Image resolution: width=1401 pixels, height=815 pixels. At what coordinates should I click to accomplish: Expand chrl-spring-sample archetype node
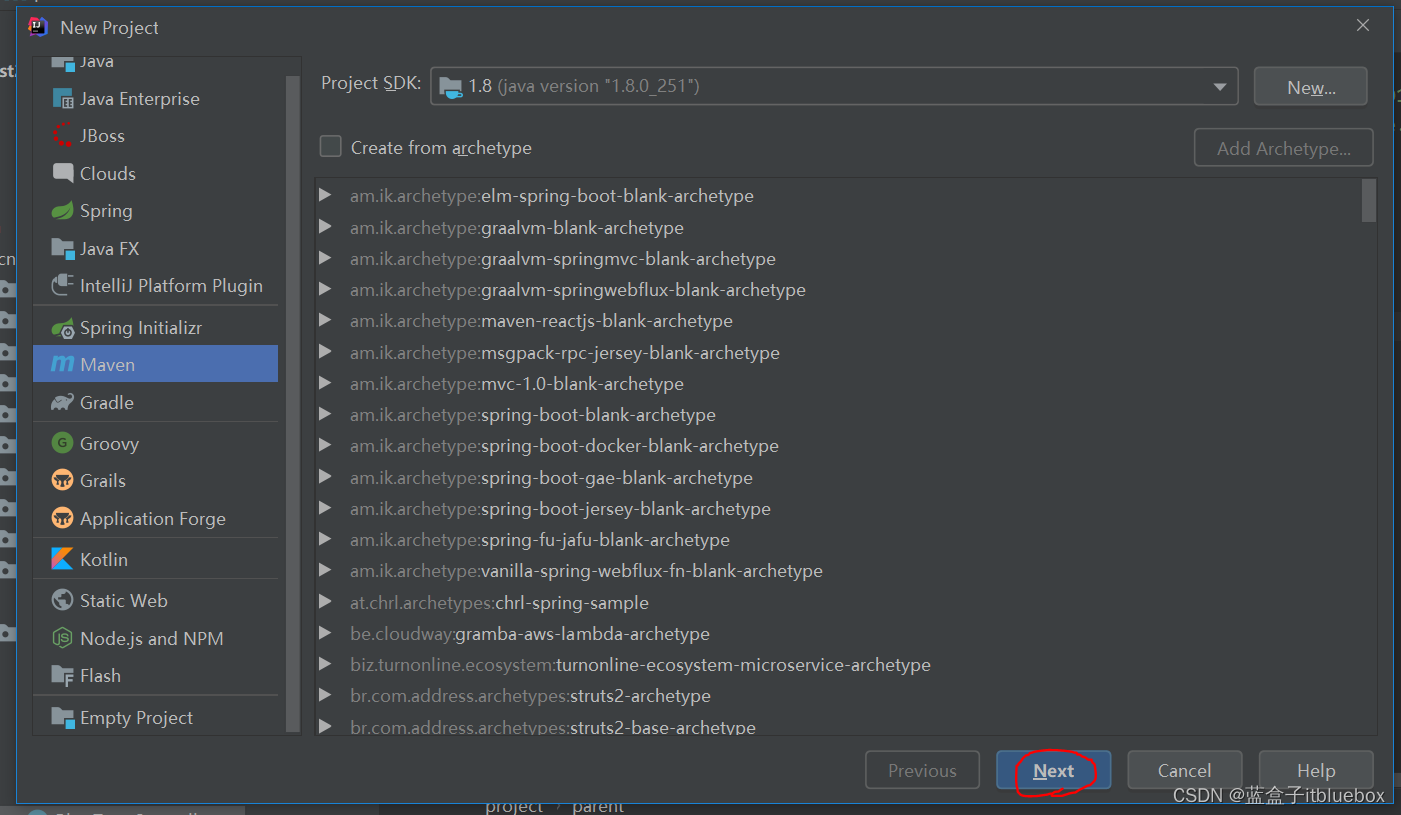(325, 602)
